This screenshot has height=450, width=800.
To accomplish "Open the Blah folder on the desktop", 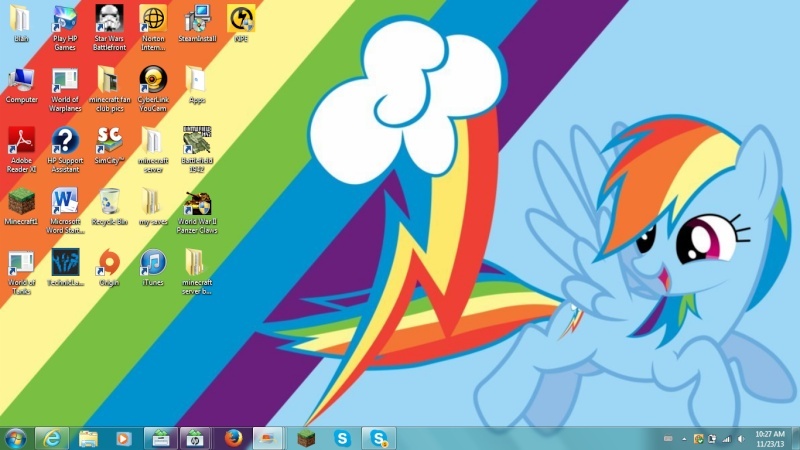I will 21,23.
